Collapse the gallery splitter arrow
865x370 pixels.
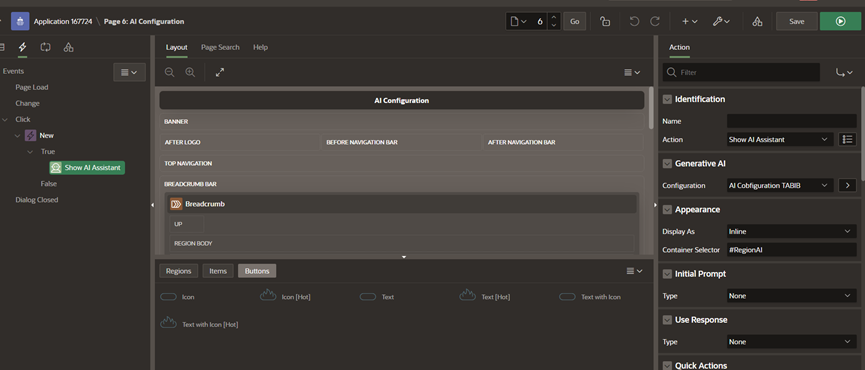404,257
